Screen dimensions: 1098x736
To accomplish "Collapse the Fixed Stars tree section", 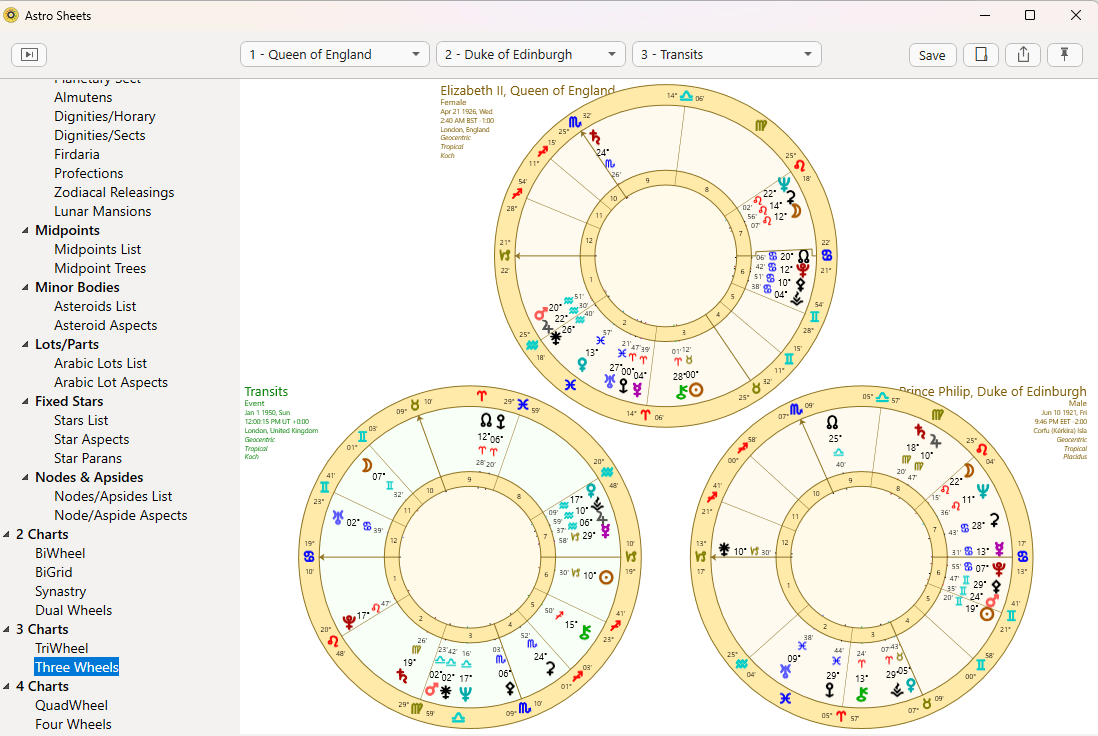I will pyautogui.click(x=25, y=401).
